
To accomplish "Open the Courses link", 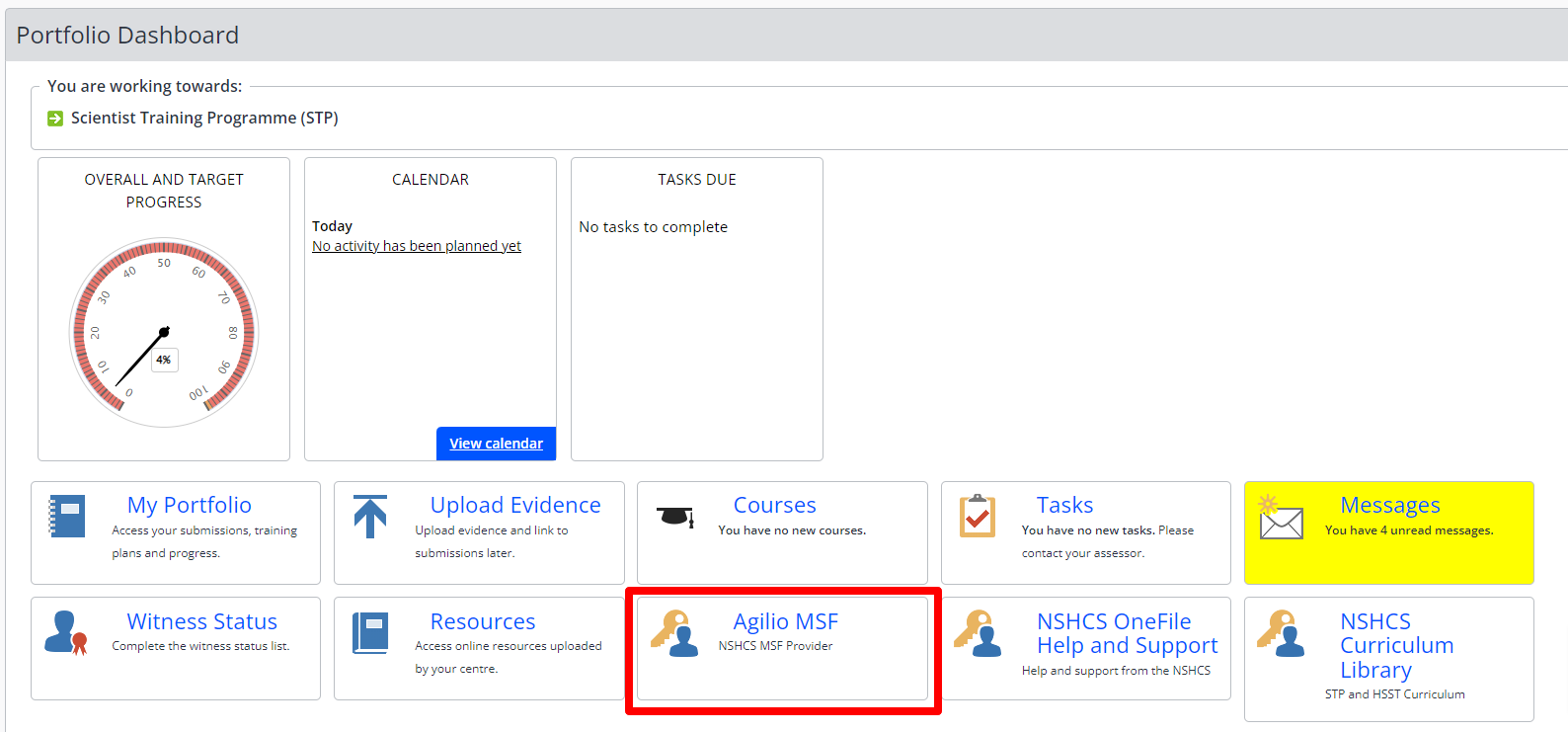I will click(x=775, y=505).
